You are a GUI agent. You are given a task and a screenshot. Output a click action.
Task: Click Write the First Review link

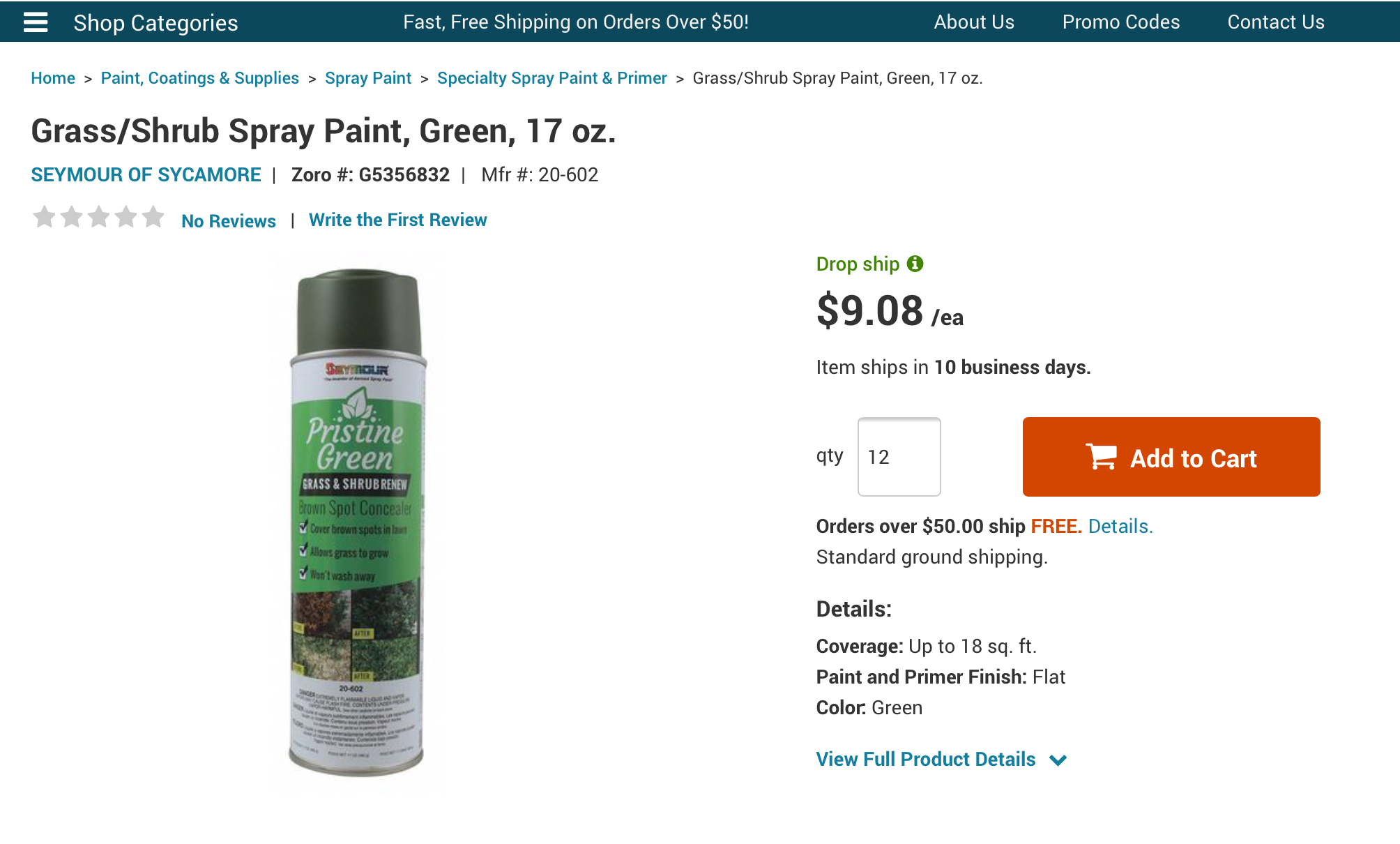(x=397, y=220)
